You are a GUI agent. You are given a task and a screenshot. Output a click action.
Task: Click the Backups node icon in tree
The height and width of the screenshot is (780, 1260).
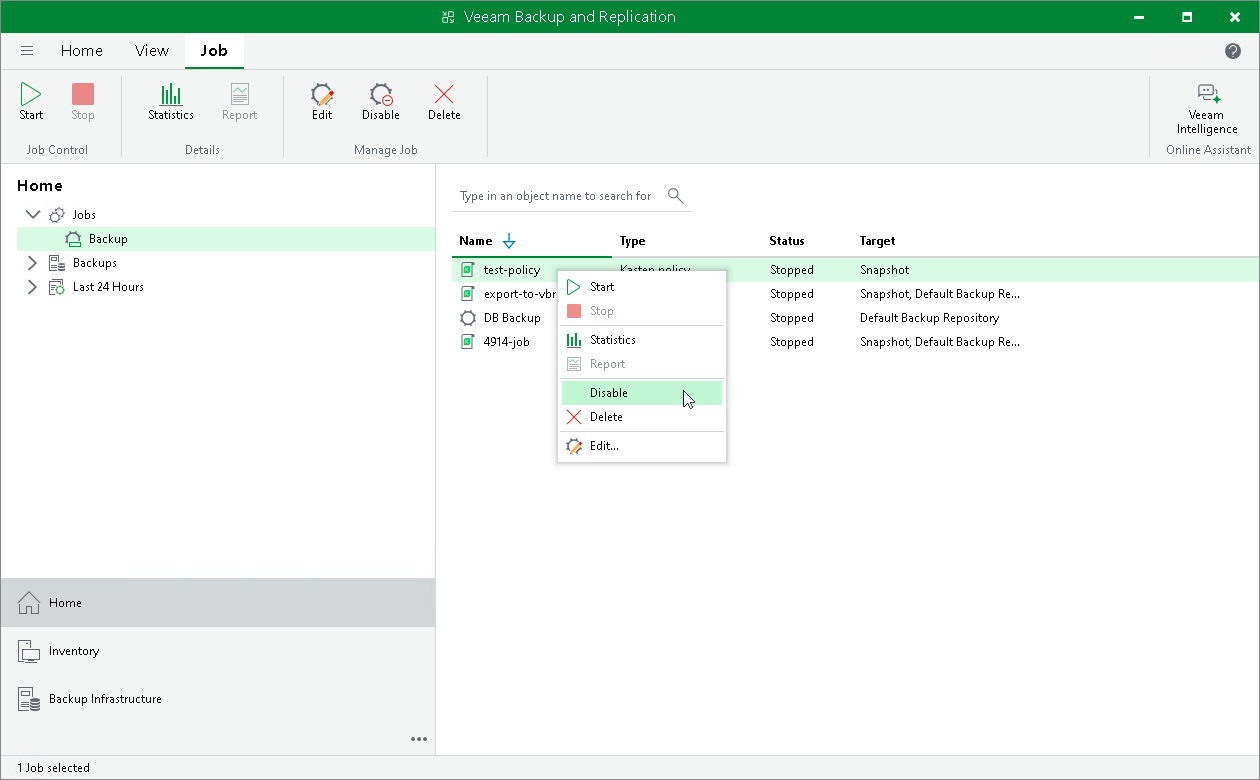[57, 263]
